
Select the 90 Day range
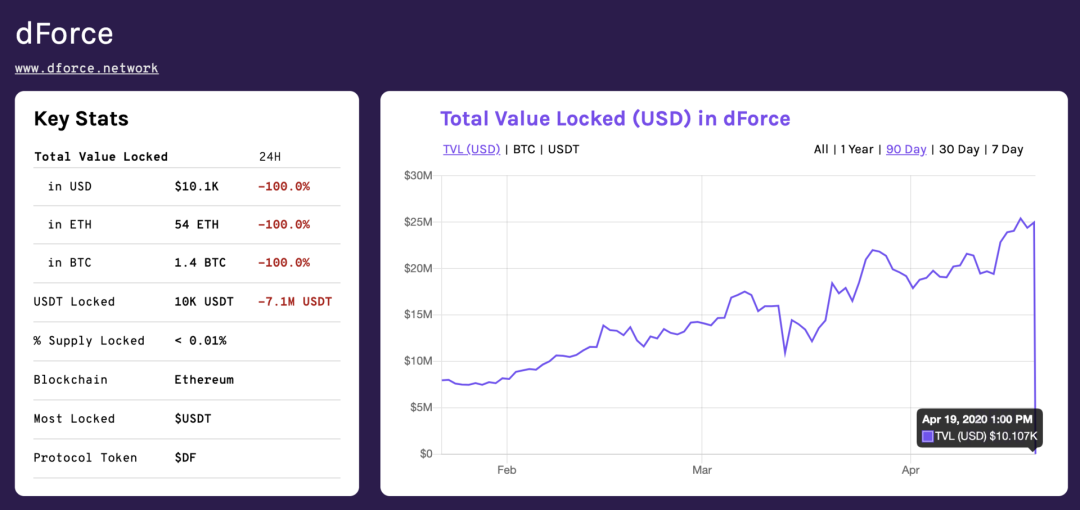[906, 149]
